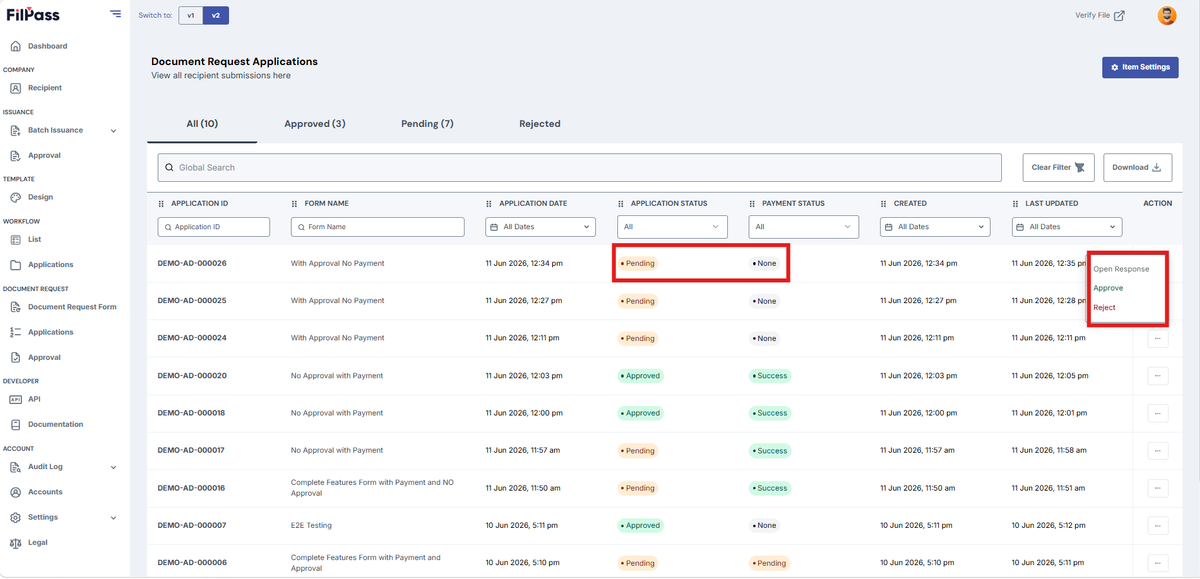The width and height of the screenshot is (1200, 579).
Task: Open actions menu for DEMO-AD-000016
Action: pos(1157,488)
